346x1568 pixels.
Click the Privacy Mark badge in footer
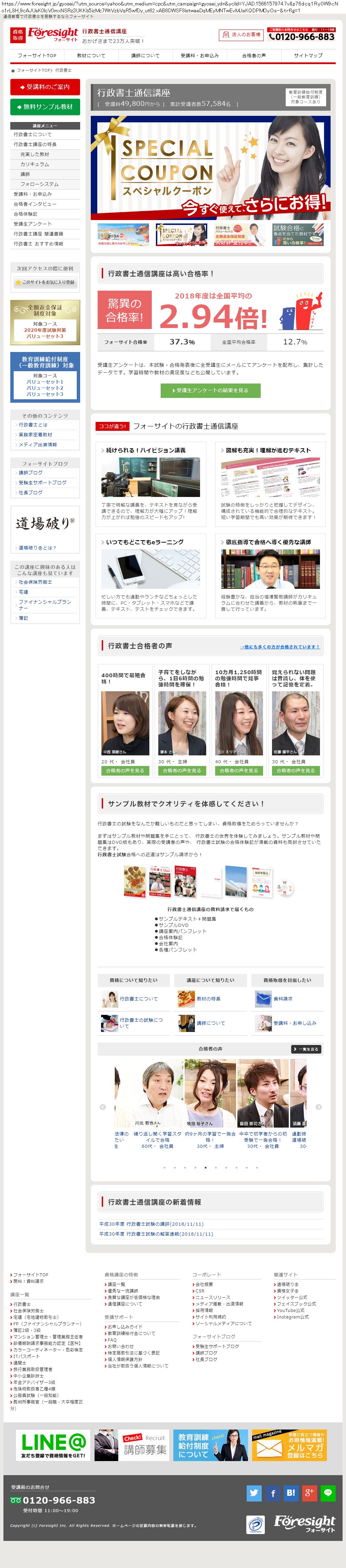(x=256, y=1524)
